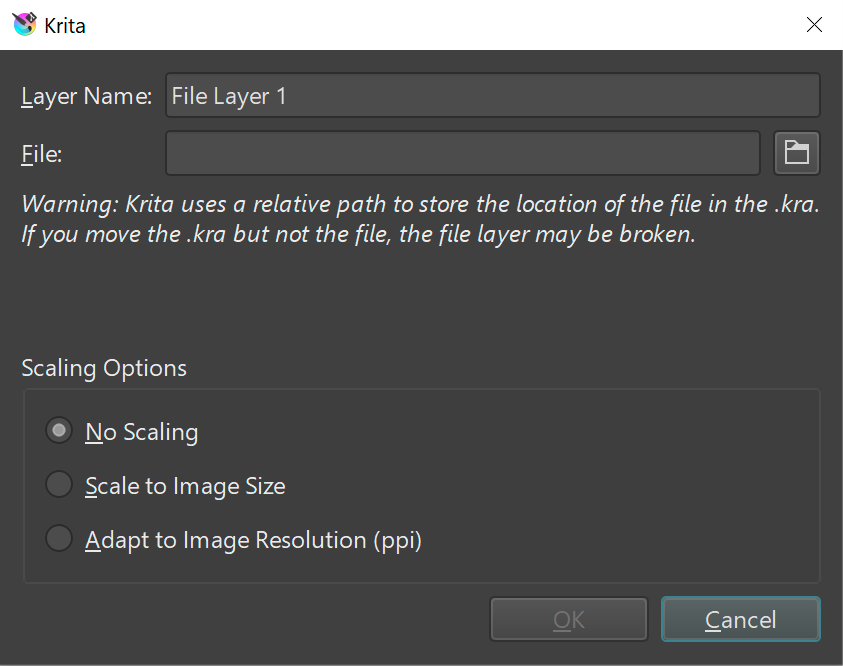Screen dimensions: 843x666
Task: Focus the empty File path field
Action: (463, 152)
